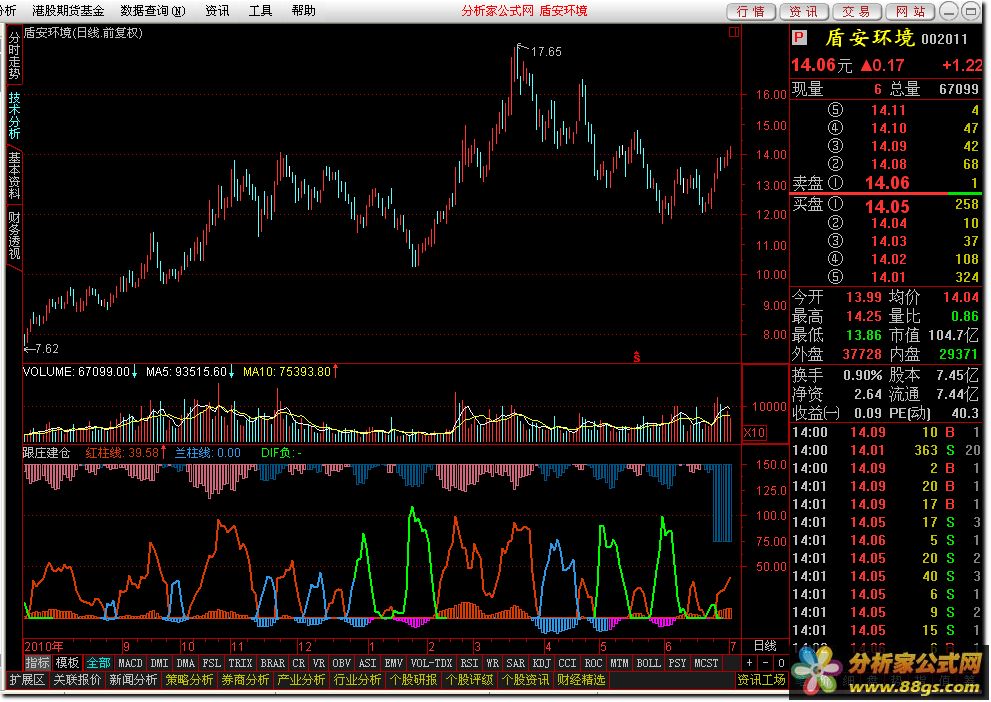Select the ASI indicator
Screen dimensions: 991x702
367,663
